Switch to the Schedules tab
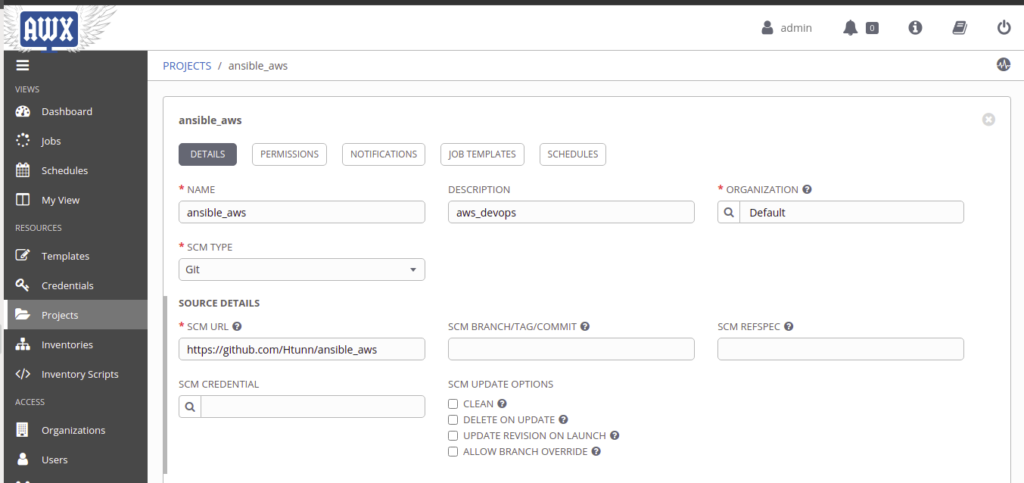The width and height of the screenshot is (1024, 483). click(x=573, y=154)
